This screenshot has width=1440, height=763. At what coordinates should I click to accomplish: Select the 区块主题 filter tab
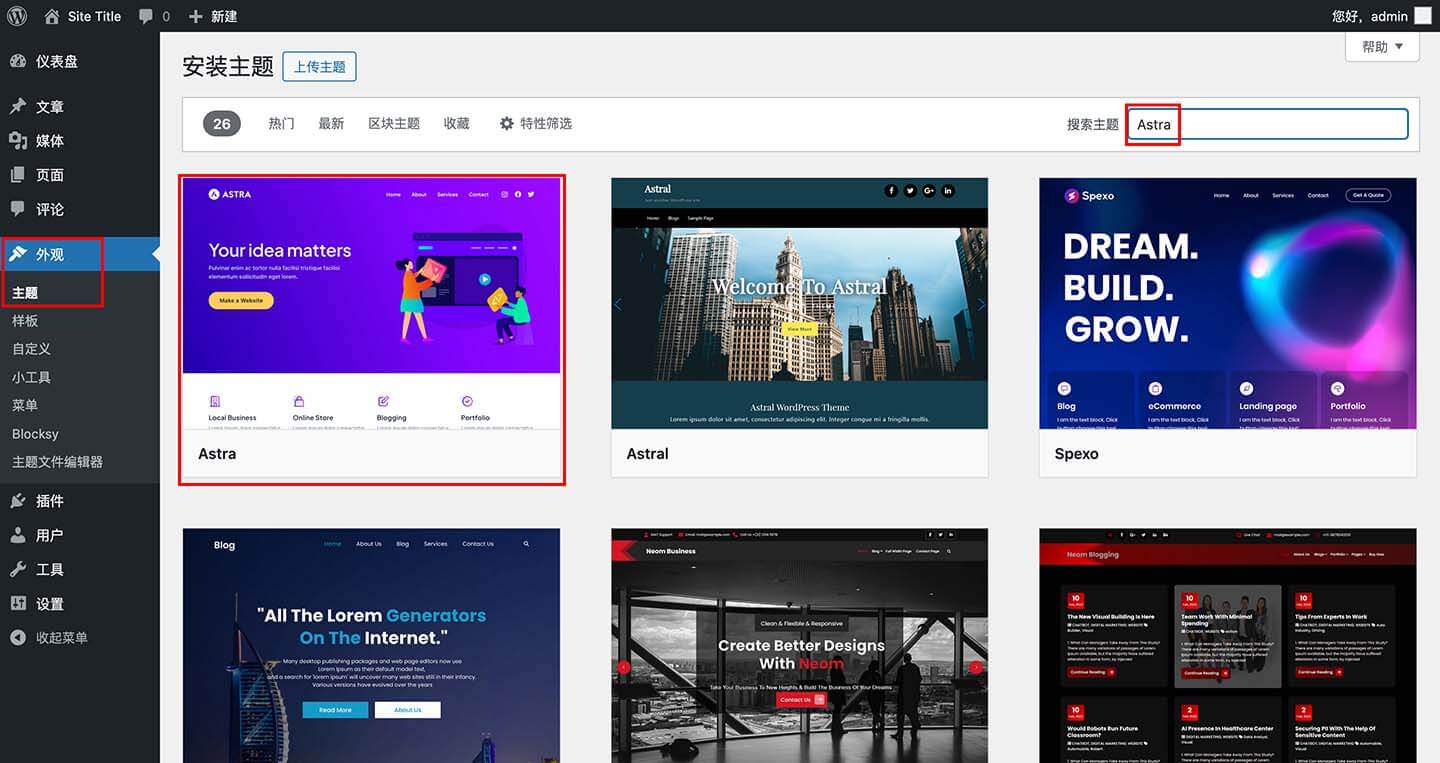[394, 123]
